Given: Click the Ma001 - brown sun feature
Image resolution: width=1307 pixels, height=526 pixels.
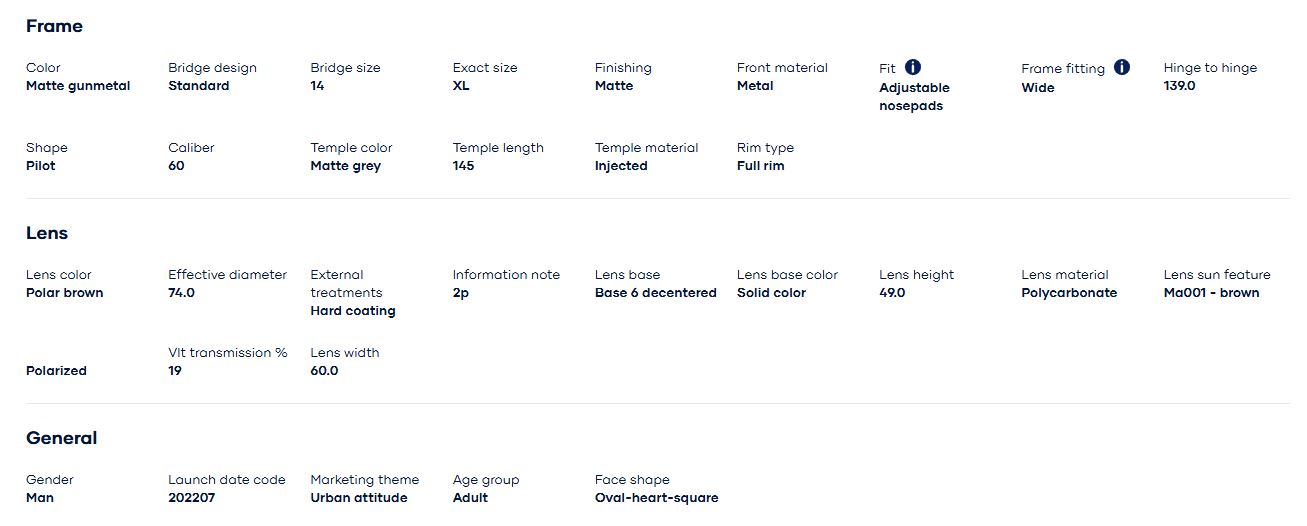Looking at the screenshot, I should (x=1211, y=293).
